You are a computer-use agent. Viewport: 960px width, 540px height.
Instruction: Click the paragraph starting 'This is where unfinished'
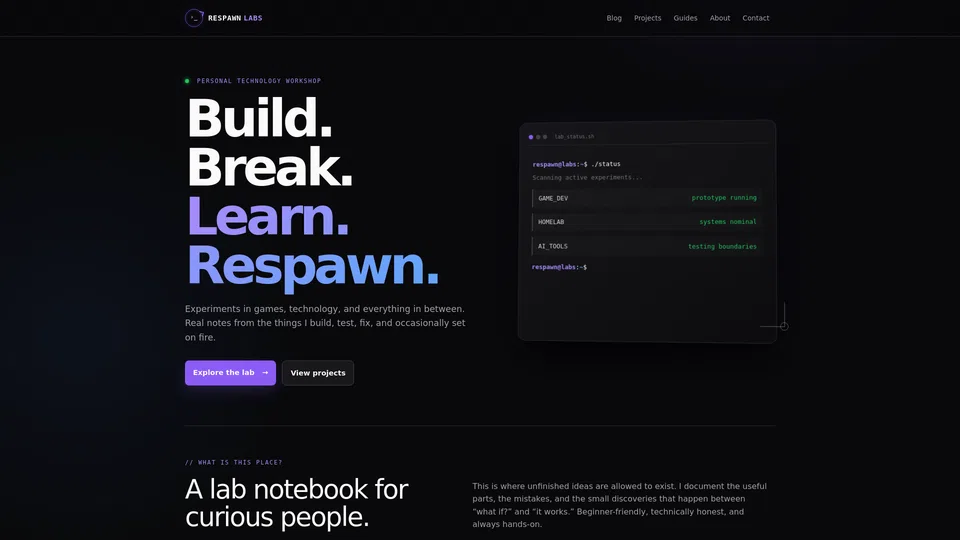coord(619,505)
